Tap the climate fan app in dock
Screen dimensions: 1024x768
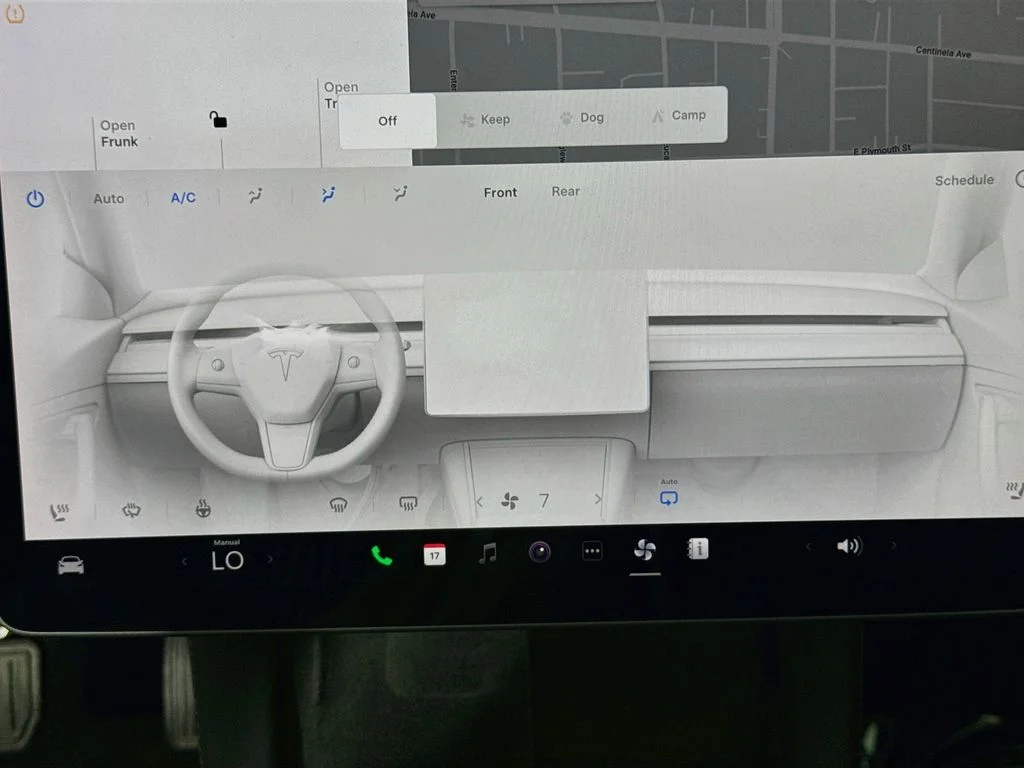click(645, 550)
